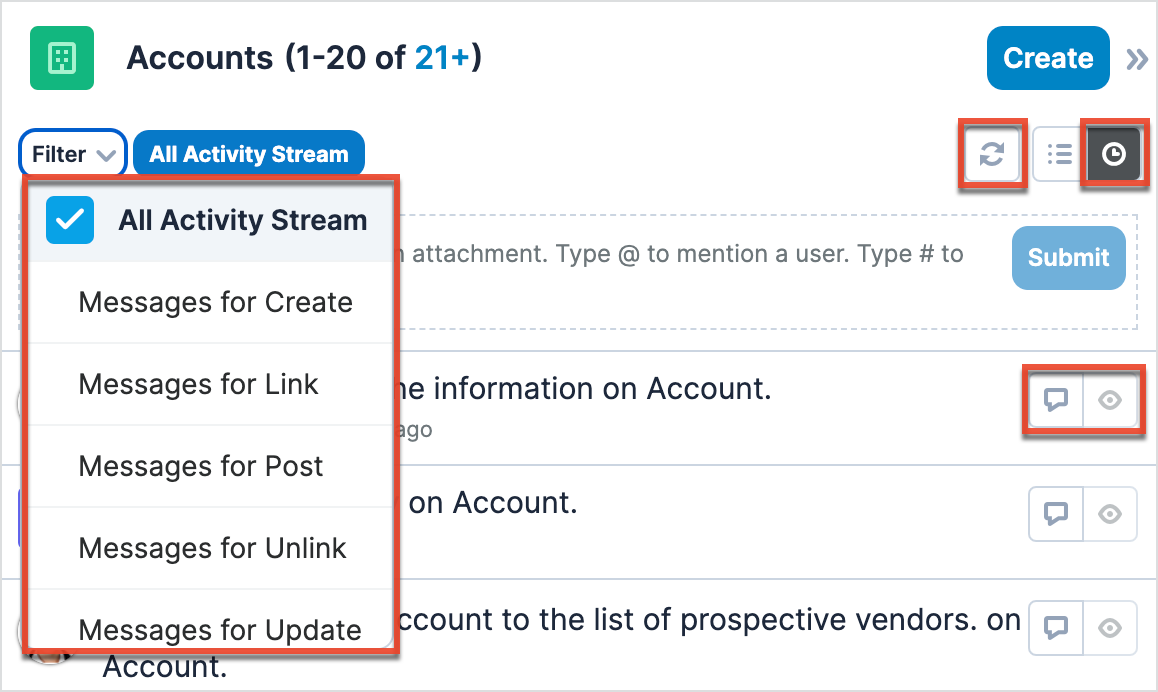Preview the third activity record

[x=1110, y=627]
